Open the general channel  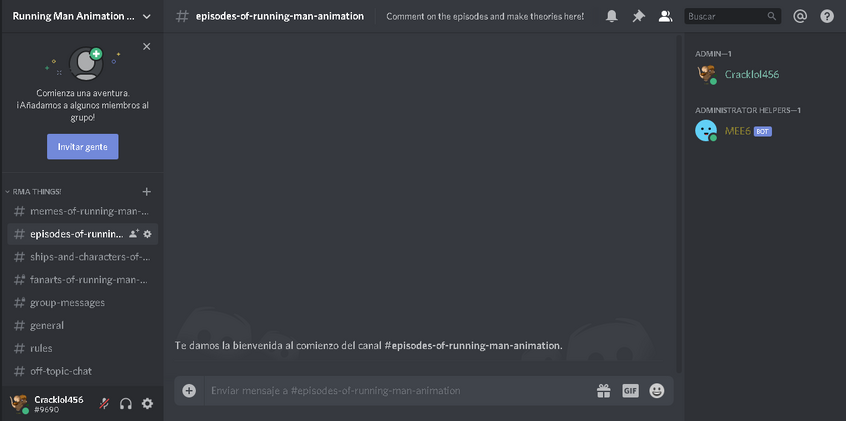click(x=47, y=325)
